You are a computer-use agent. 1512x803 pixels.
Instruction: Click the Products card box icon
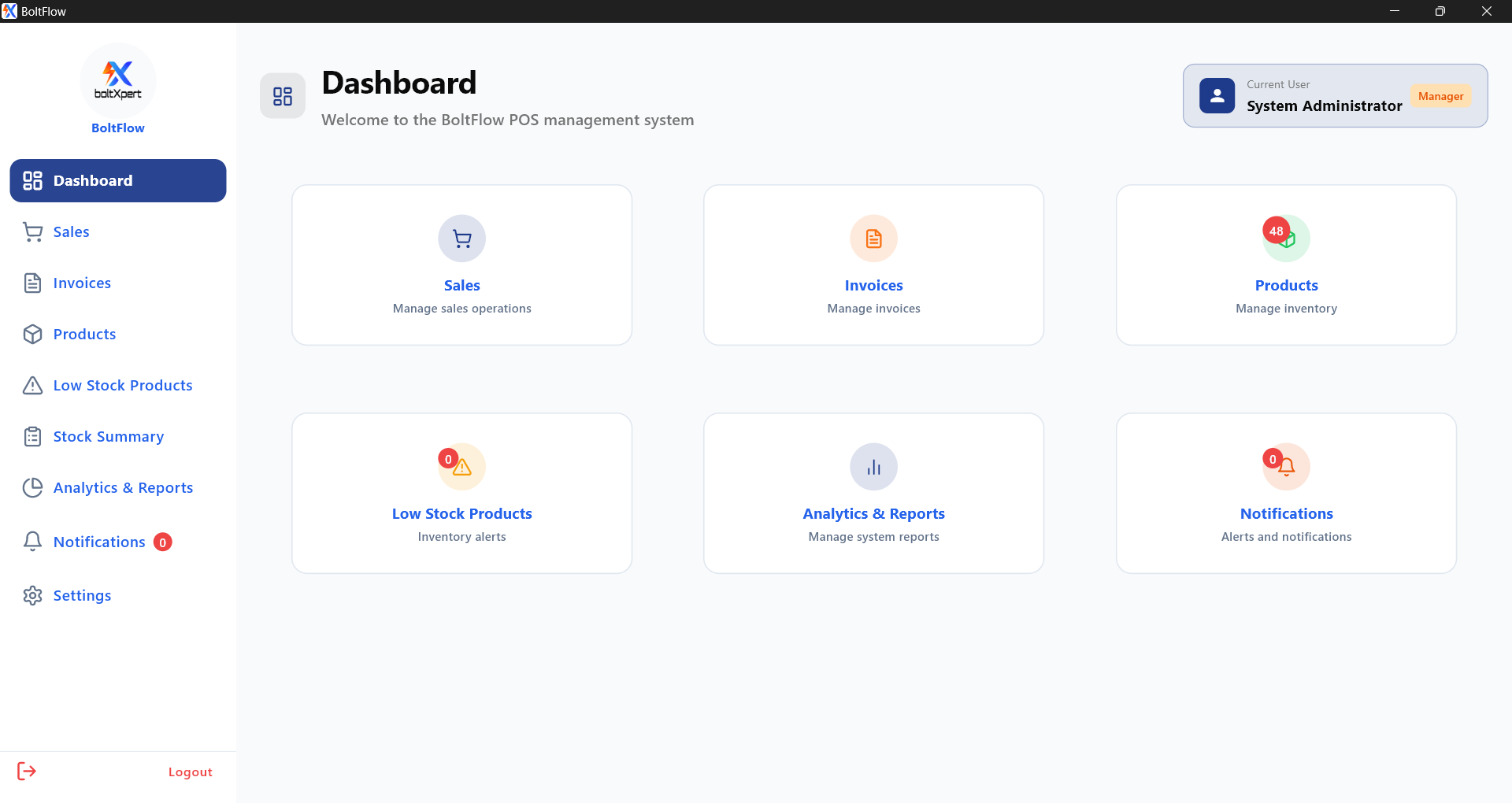coord(1289,240)
